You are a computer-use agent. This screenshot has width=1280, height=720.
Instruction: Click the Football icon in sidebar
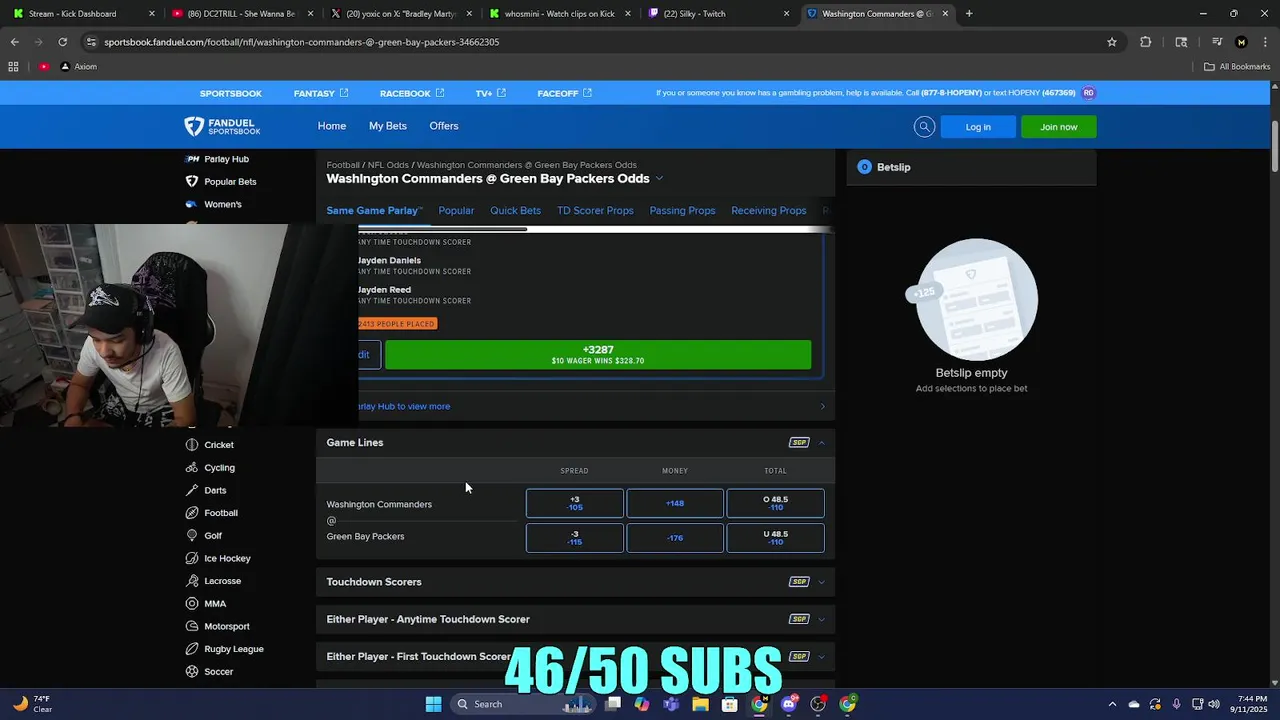(x=192, y=513)
